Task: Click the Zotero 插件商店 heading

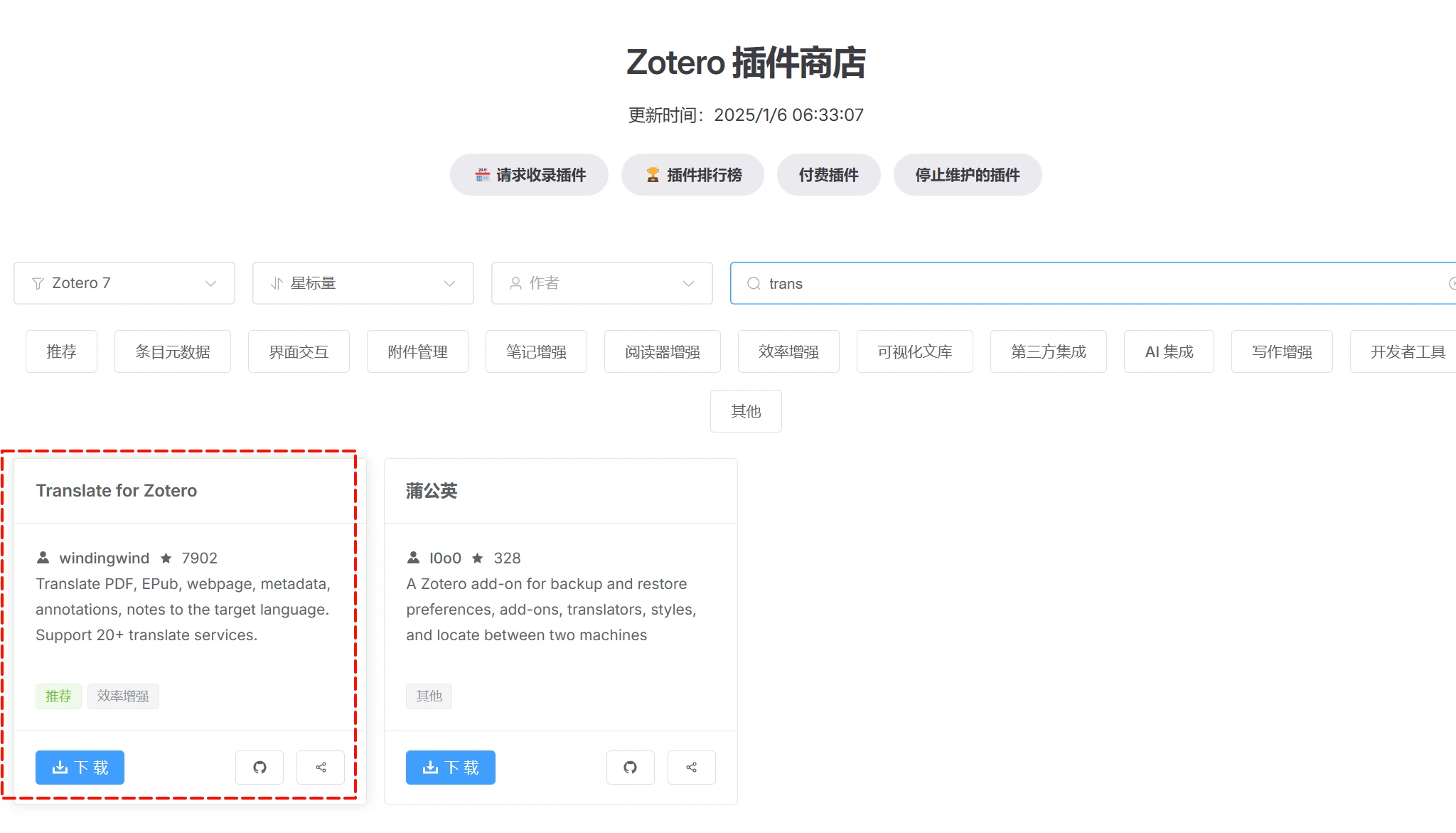Action: point(746,63)
